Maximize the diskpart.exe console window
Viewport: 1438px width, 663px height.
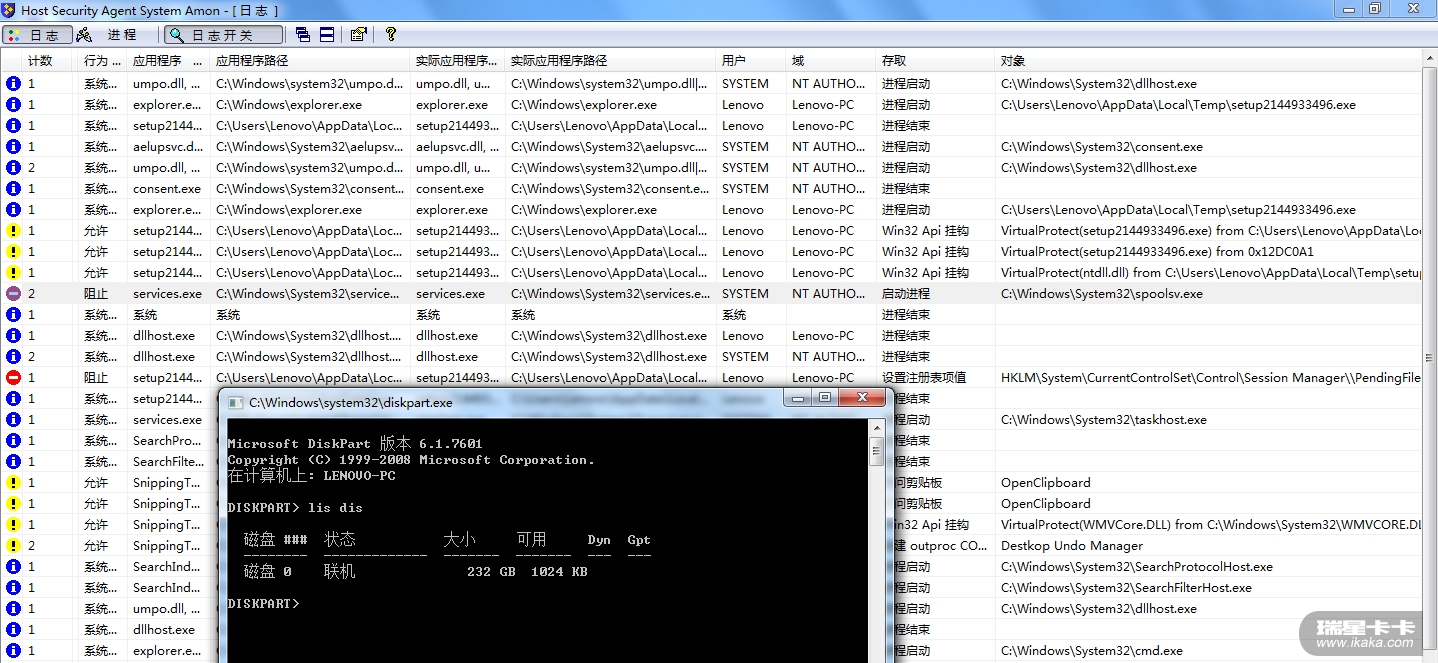click(x=825, y=398)
